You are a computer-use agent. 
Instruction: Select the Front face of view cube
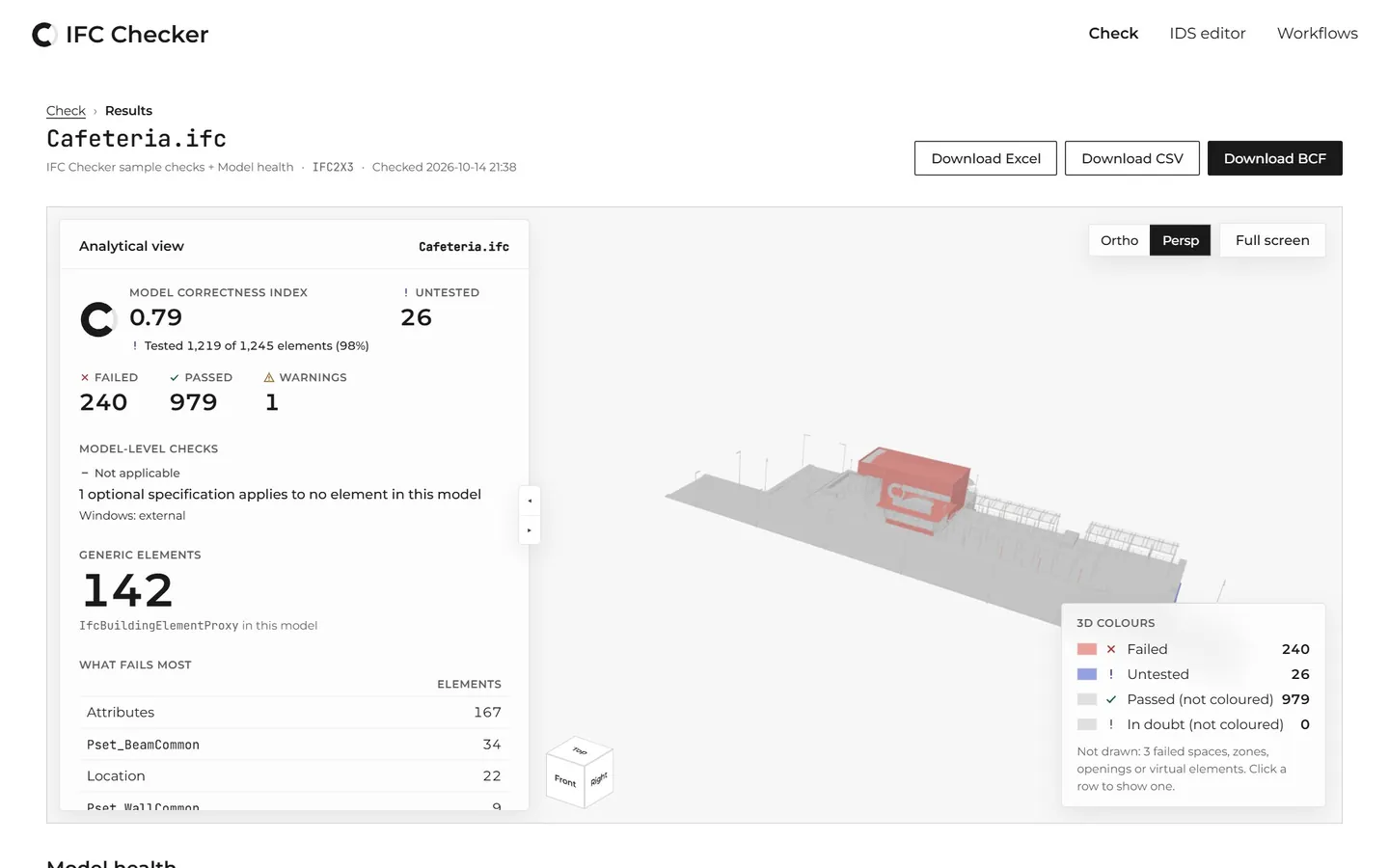[x=565, y=781]
